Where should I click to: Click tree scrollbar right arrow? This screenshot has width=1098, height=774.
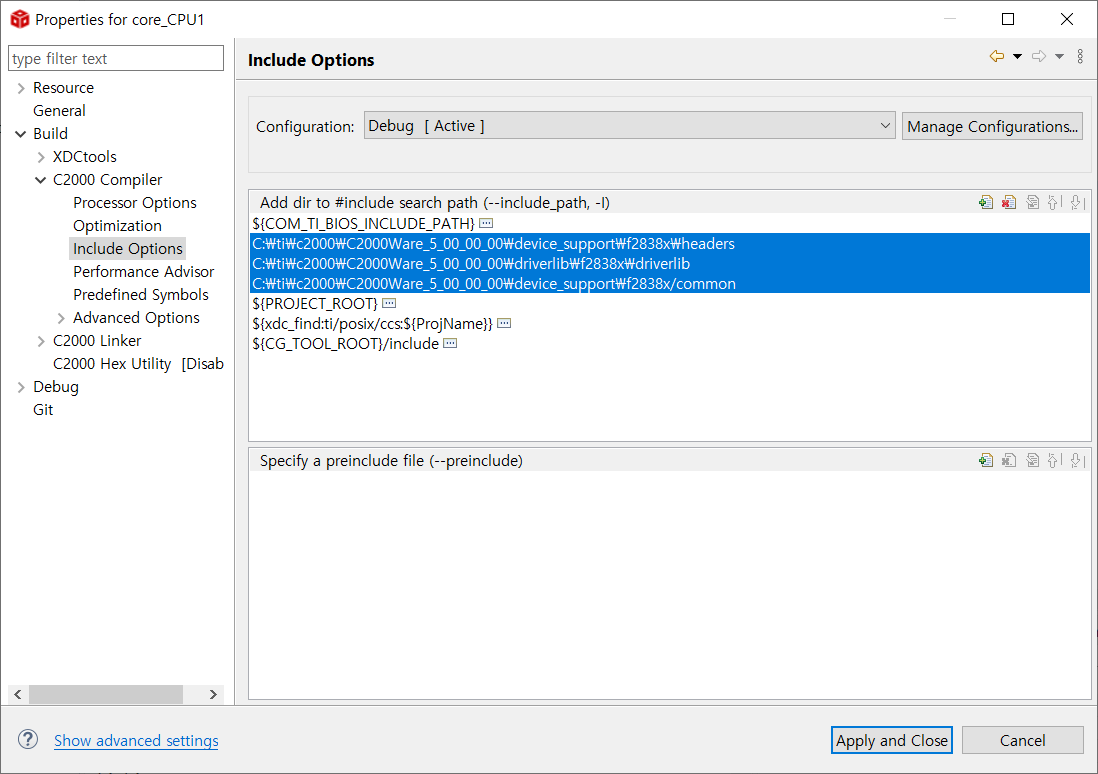tap(213, 694)
